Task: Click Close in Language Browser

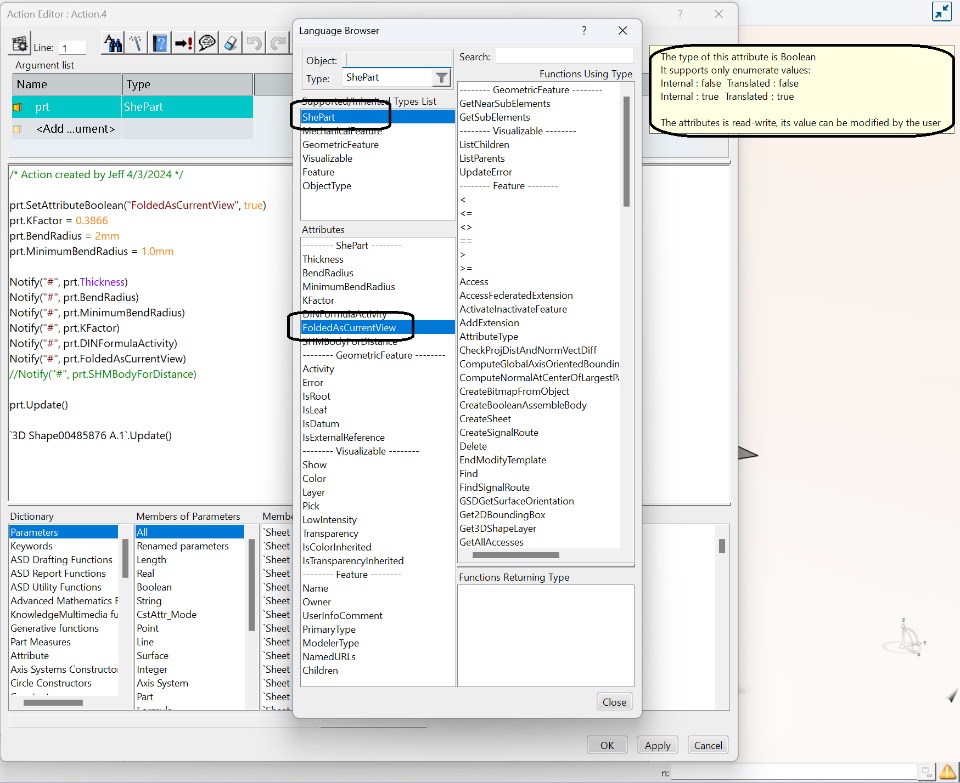Action: tap(614, 702)
